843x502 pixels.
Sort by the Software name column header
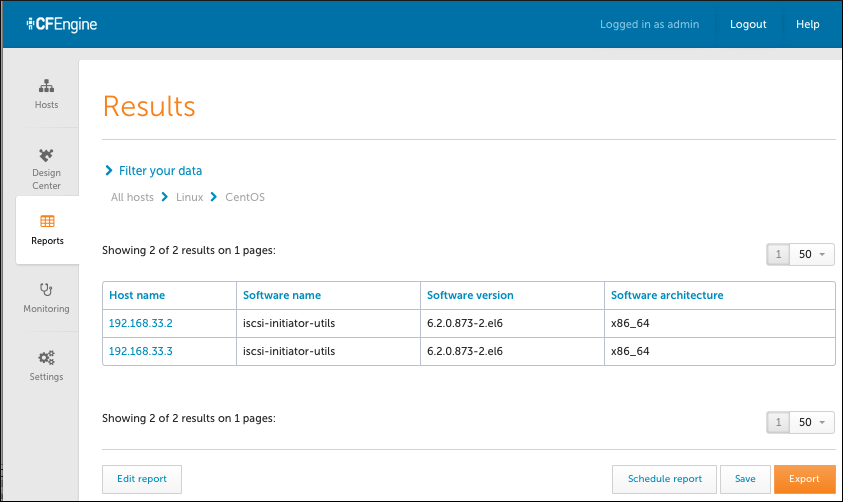coord(282,295)
